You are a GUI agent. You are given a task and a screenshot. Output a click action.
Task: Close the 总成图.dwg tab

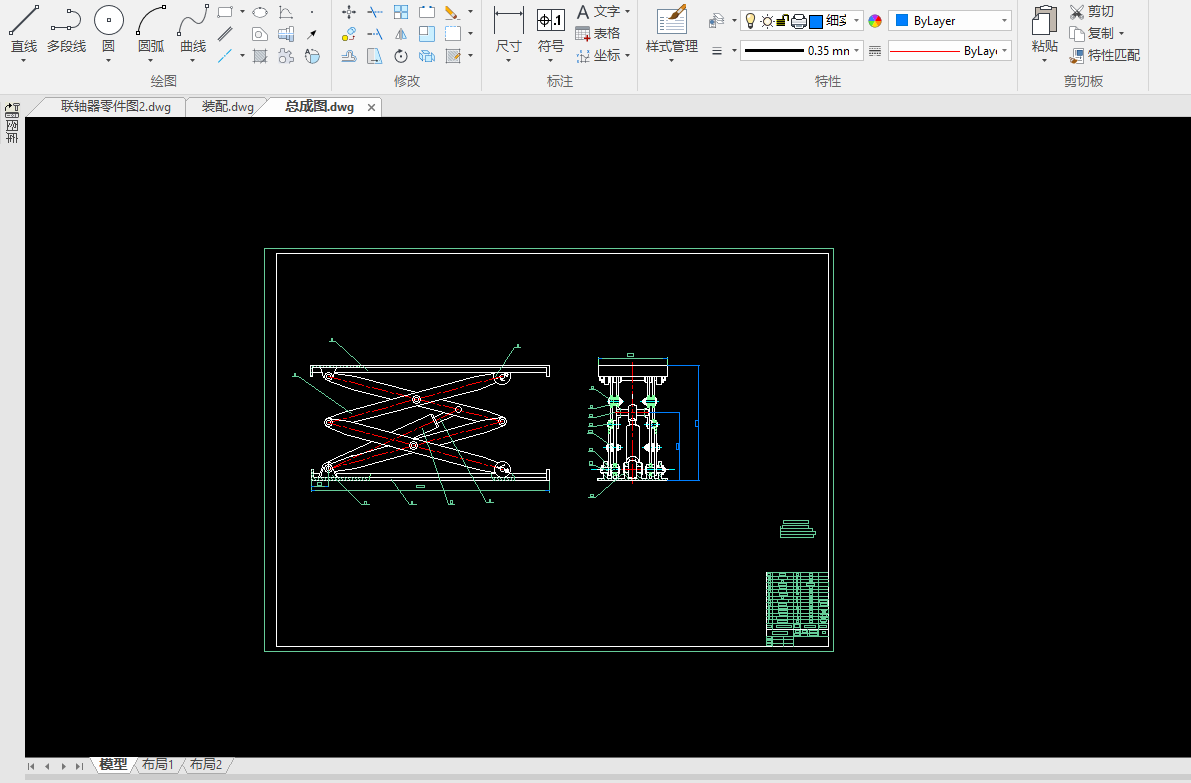pos(371,107)
